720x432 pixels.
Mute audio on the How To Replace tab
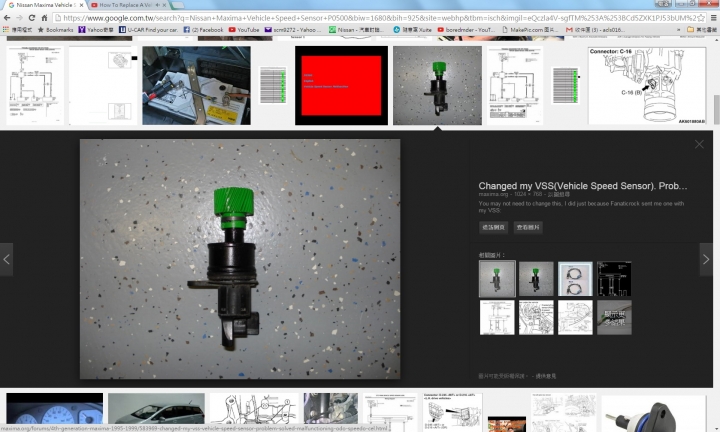158,5
